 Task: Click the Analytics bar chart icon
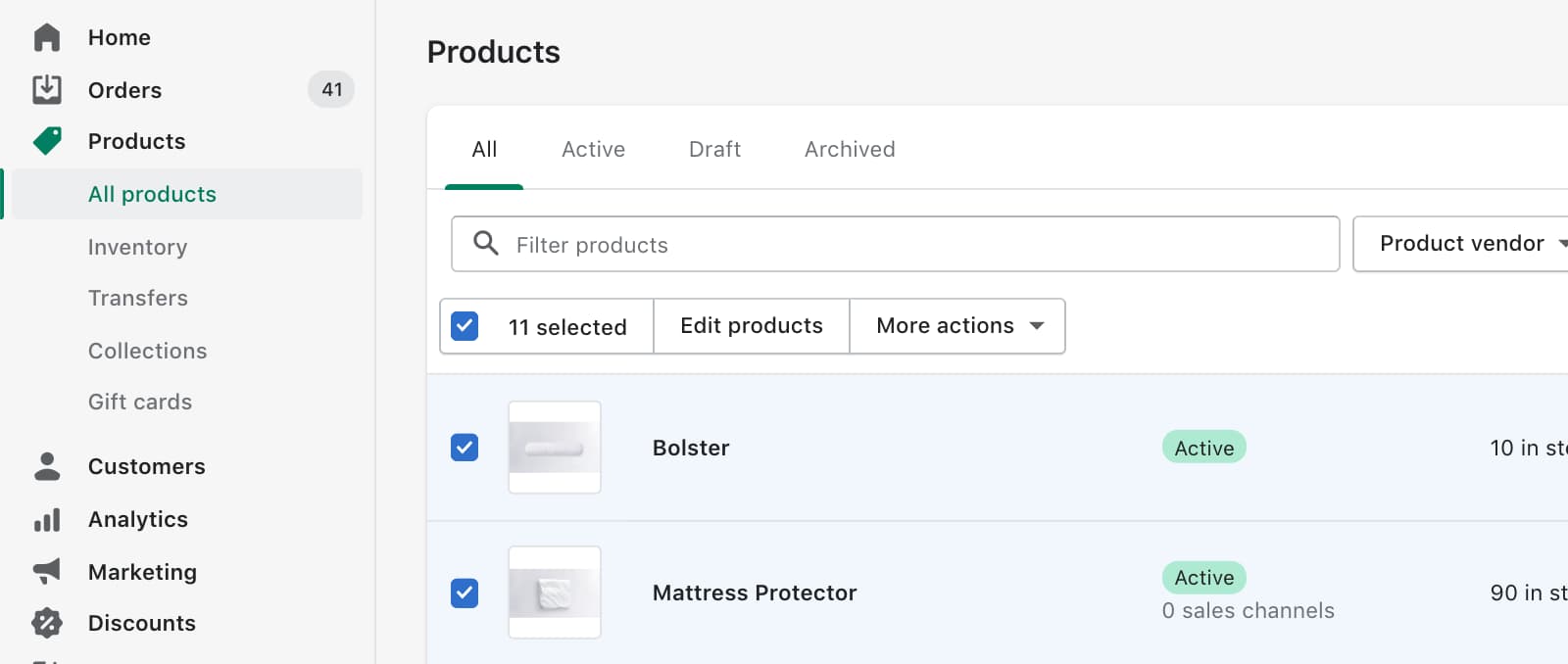[x=47, y=519]
